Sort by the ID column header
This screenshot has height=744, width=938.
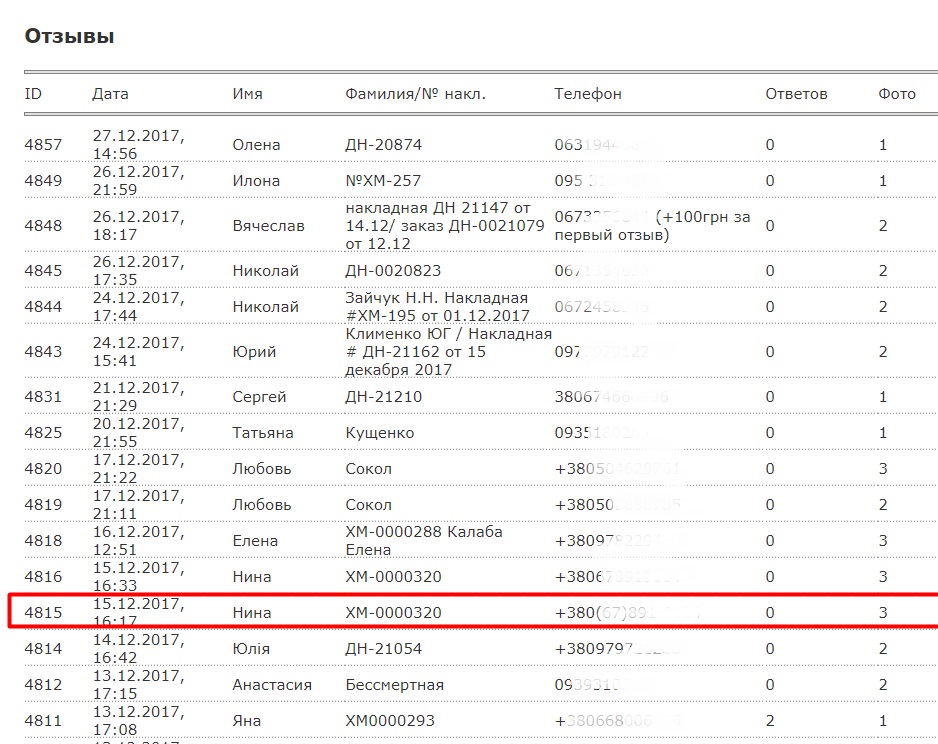[33, 94]
